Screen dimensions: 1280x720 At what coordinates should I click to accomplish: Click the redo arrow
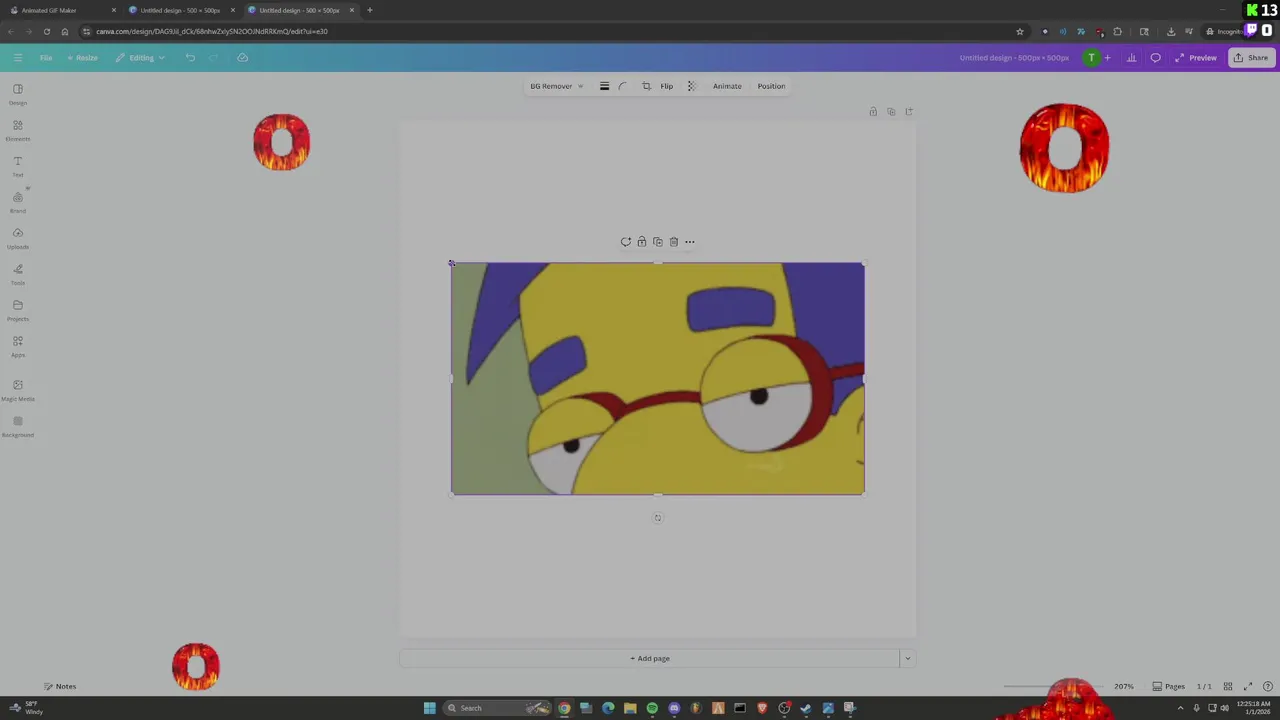(213, 58)
